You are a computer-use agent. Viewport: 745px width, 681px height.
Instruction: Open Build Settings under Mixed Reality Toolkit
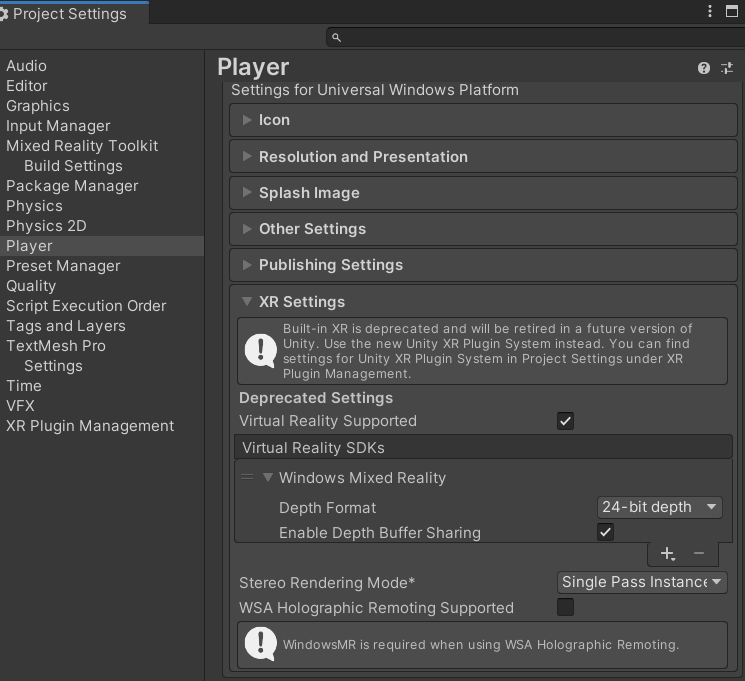[73, 166]
